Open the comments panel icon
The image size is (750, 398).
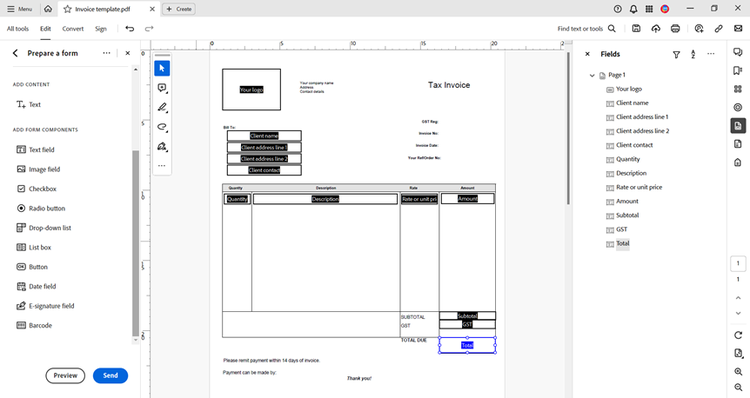click(x=738, y=52)
